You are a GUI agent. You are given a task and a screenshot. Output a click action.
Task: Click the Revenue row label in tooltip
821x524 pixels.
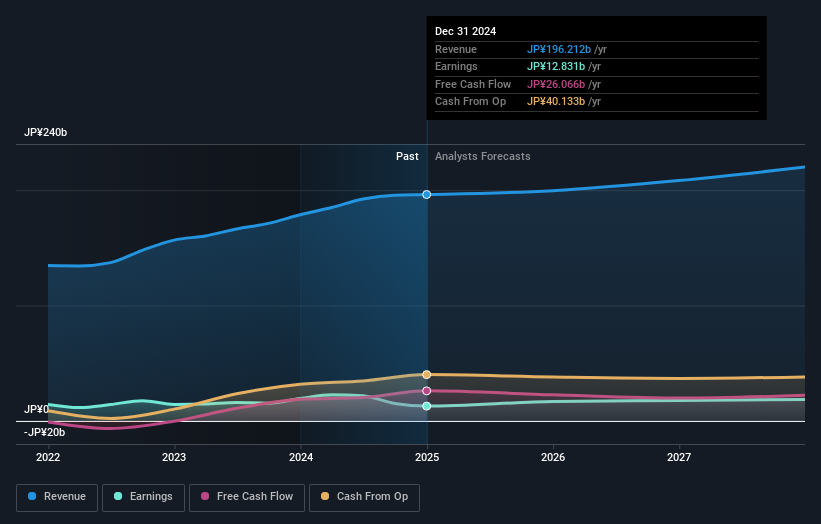tap(456, 49)
